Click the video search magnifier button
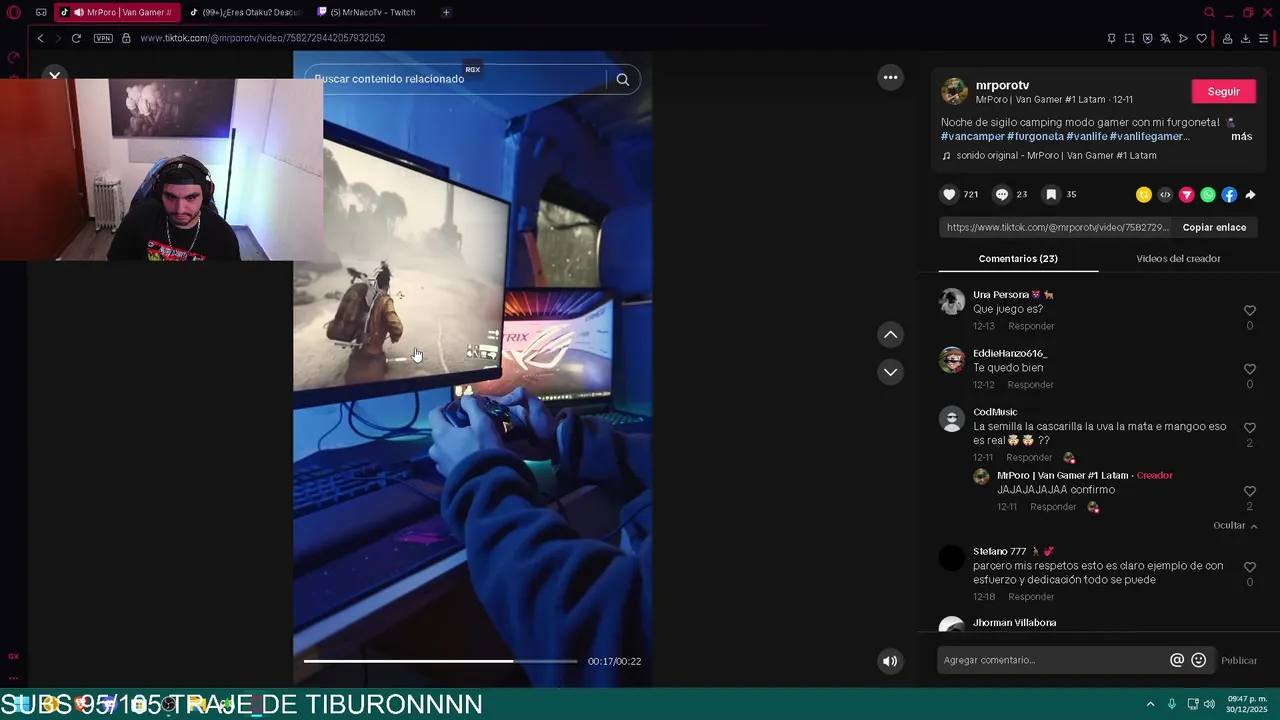 (623, 79)
